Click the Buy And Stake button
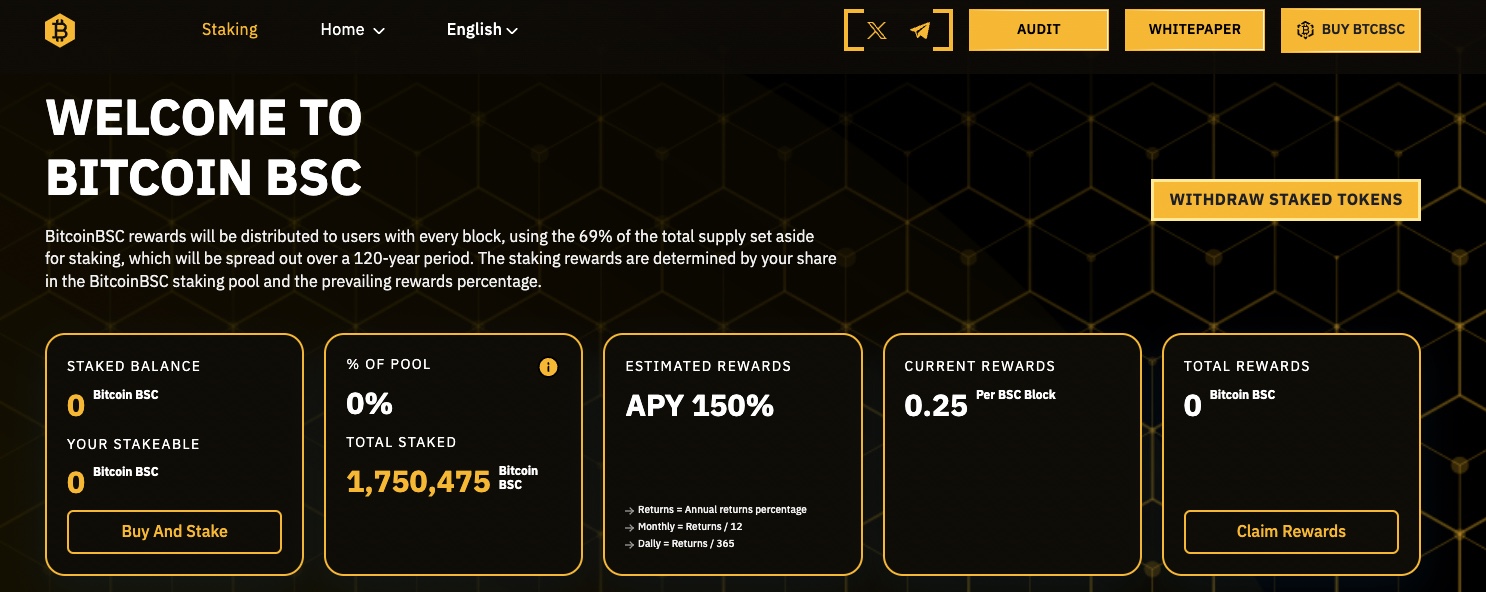 (175, 532)
